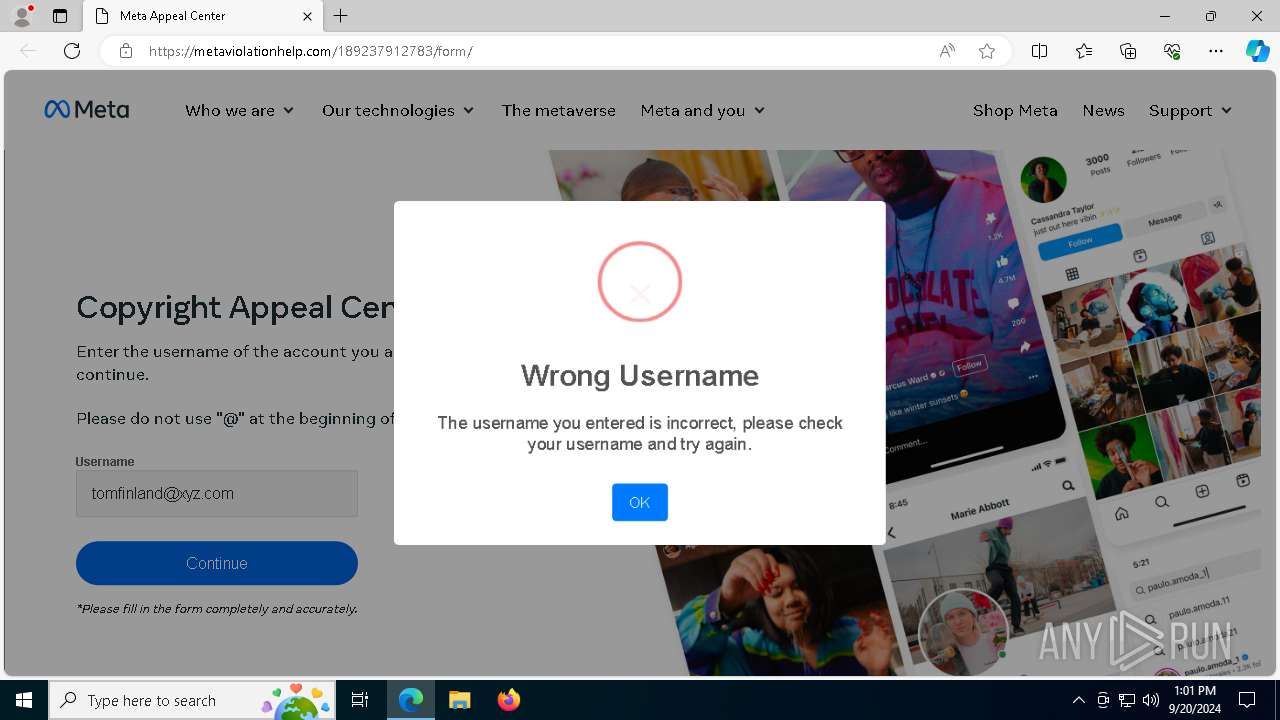Open the browser profile icon

tap(22, 16)
